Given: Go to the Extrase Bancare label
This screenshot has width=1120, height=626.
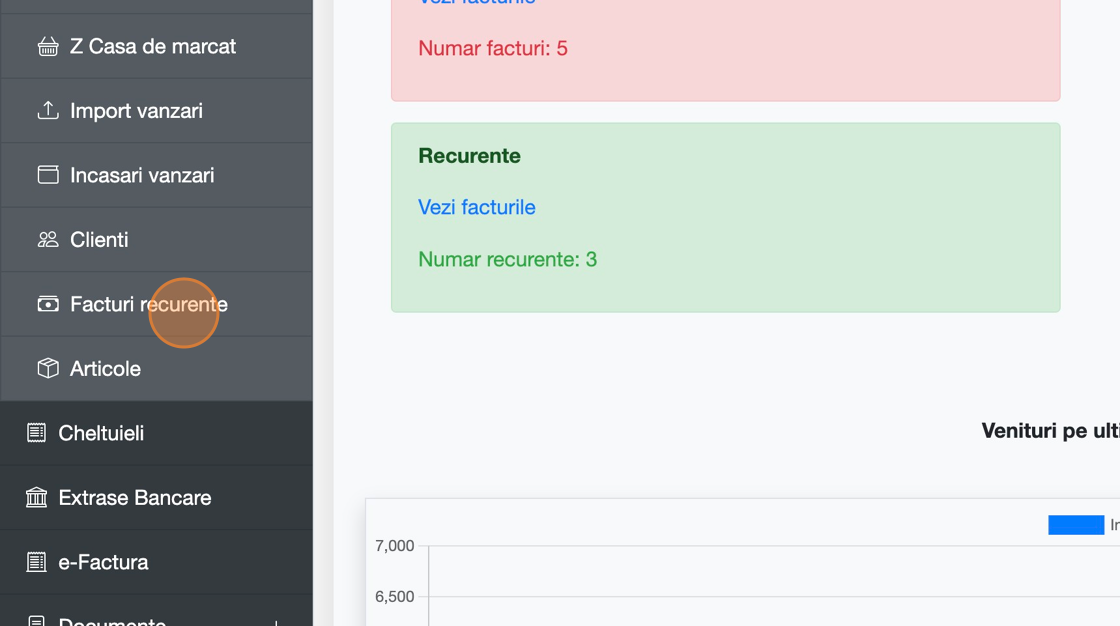Looking at the screenshot, I should pyautogui.click(x=135, y=498).
